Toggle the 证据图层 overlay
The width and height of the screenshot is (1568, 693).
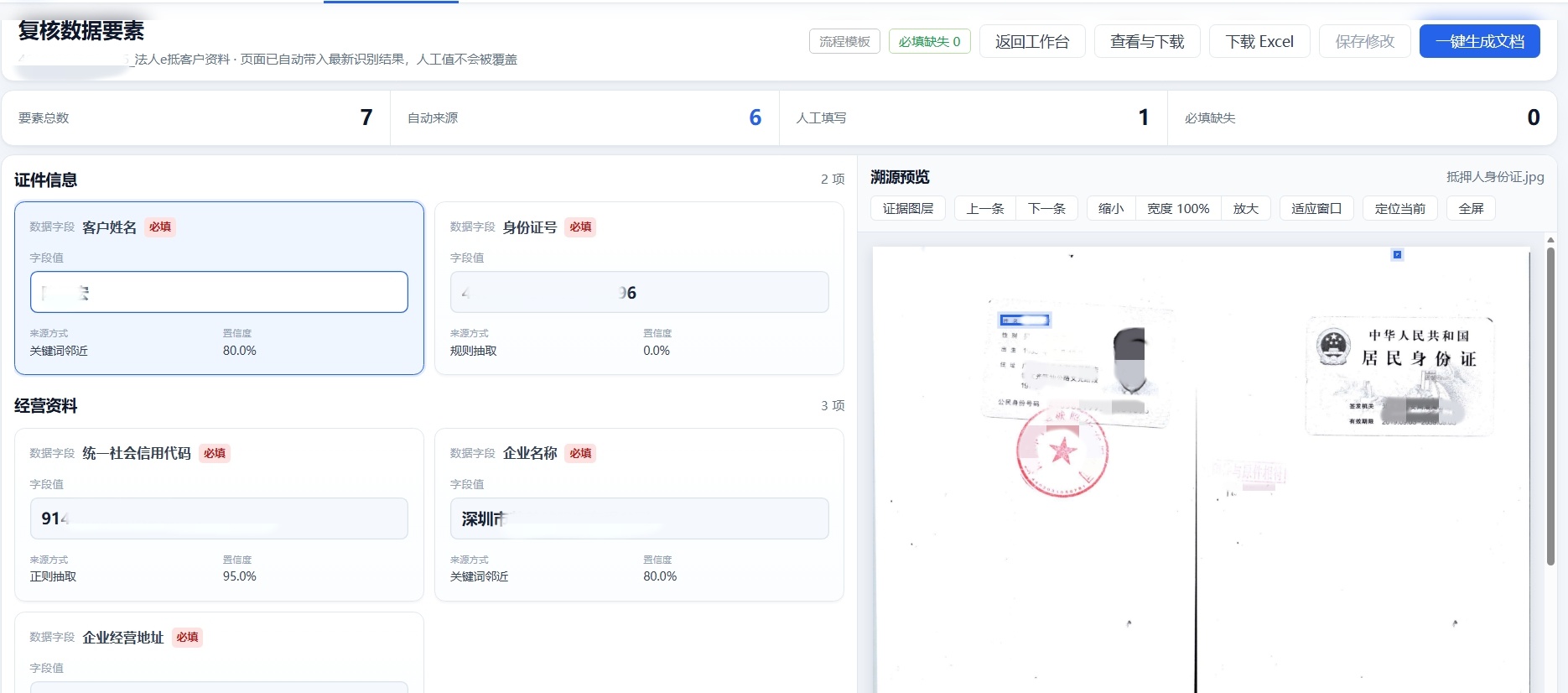click(x=908, y=208)
